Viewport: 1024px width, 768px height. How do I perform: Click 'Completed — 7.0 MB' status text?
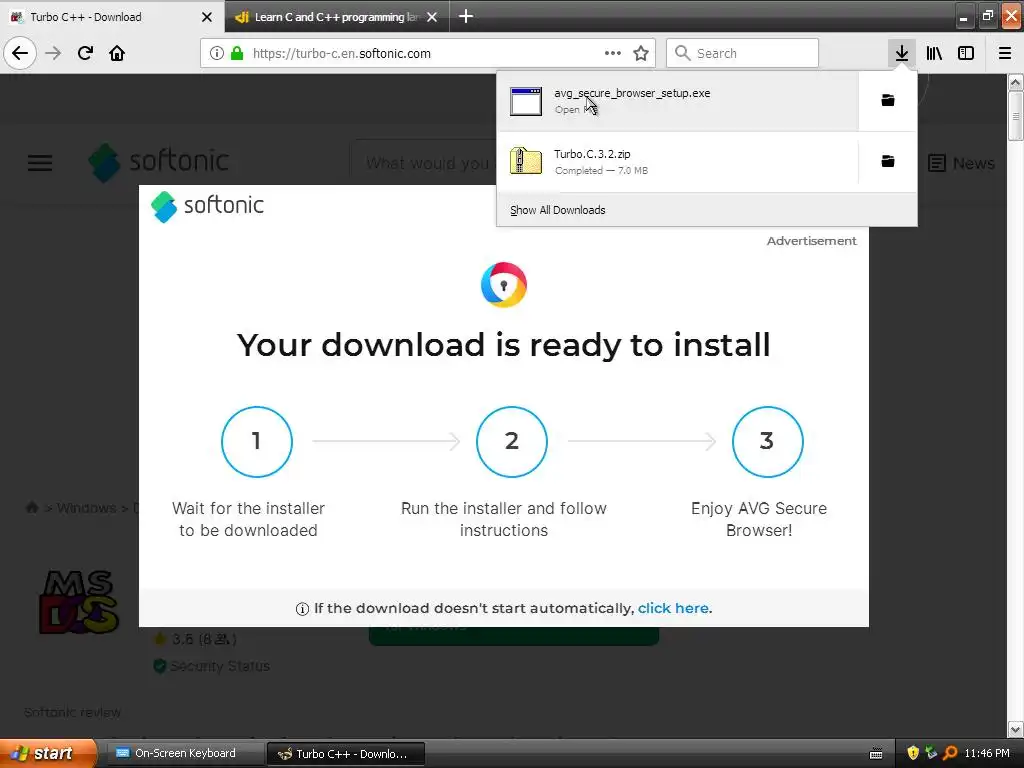point(601,170)
